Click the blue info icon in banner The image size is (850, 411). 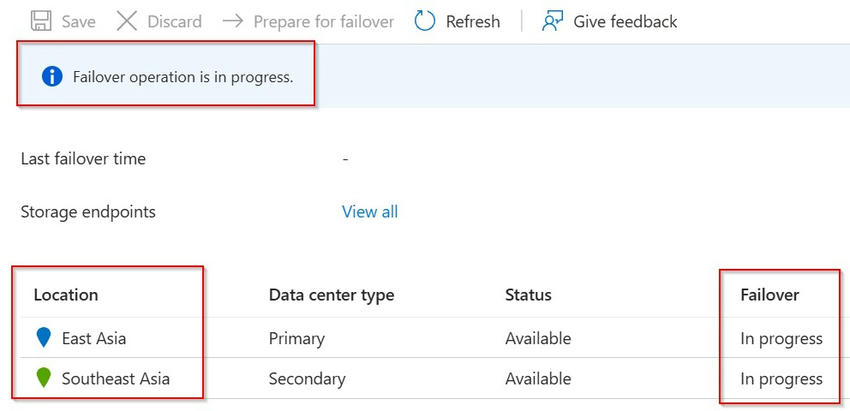[52, 76]
